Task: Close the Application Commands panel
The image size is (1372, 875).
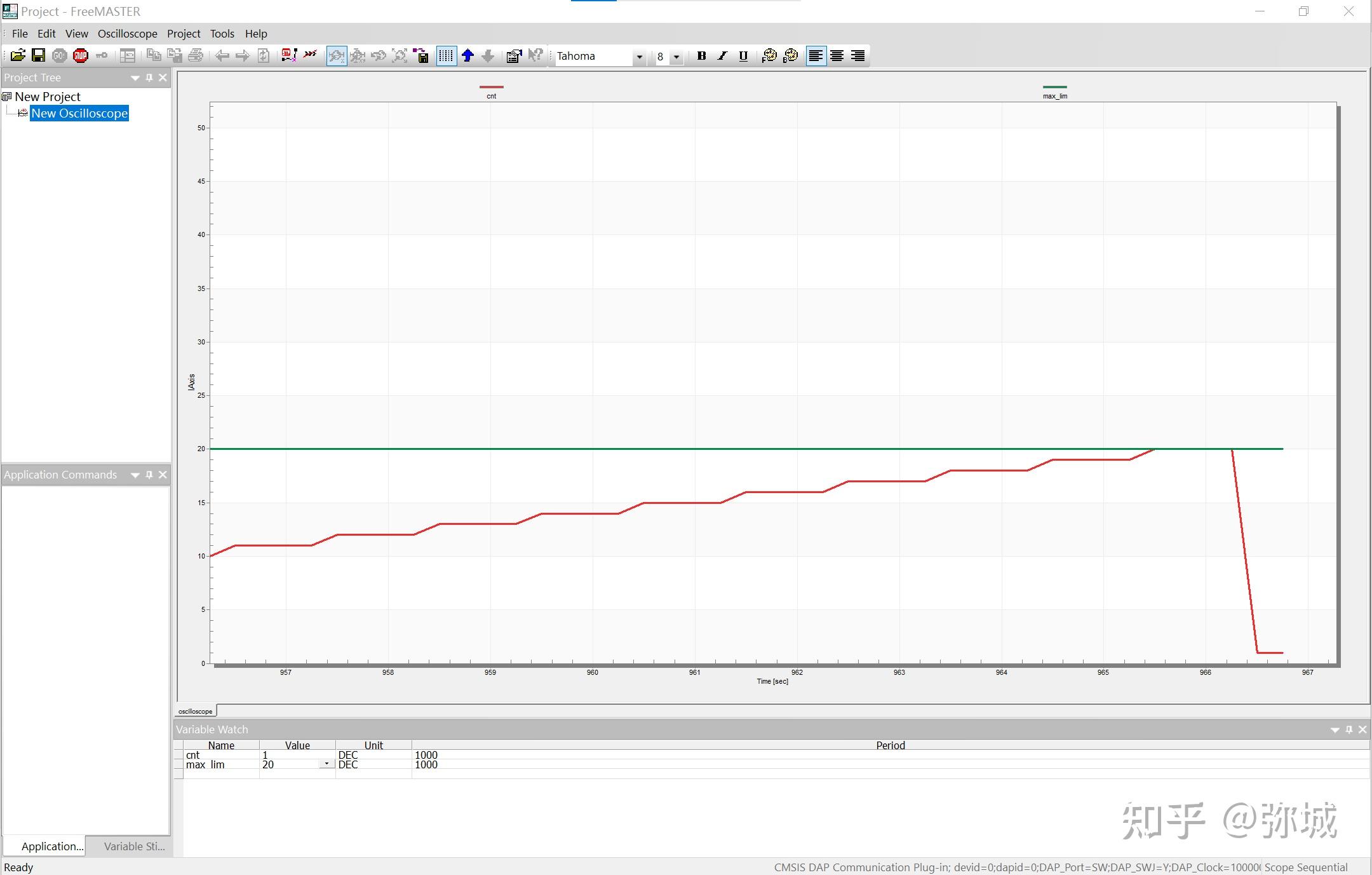Action: coord(163,475)
